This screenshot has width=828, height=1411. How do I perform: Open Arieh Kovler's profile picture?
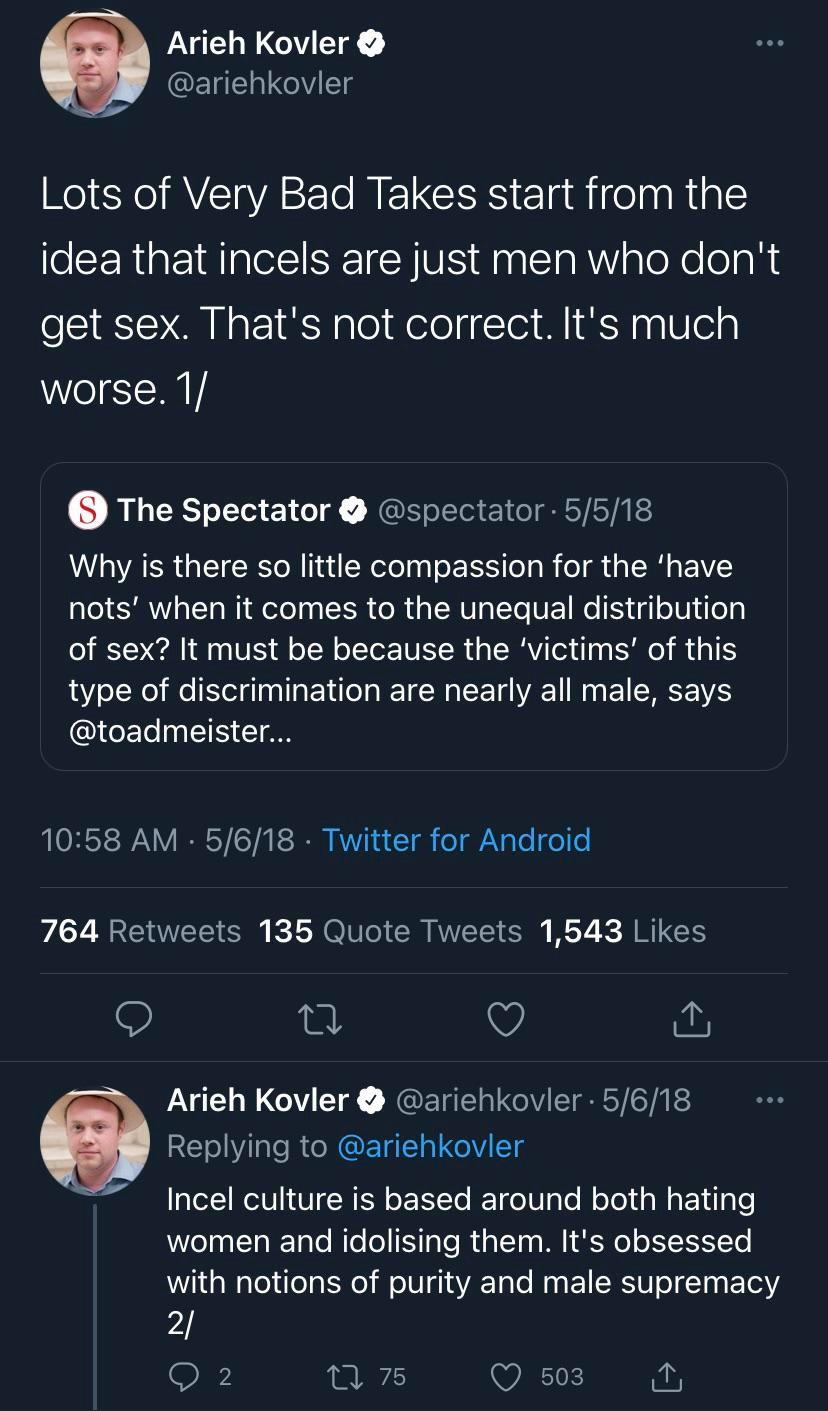[94, 64]
